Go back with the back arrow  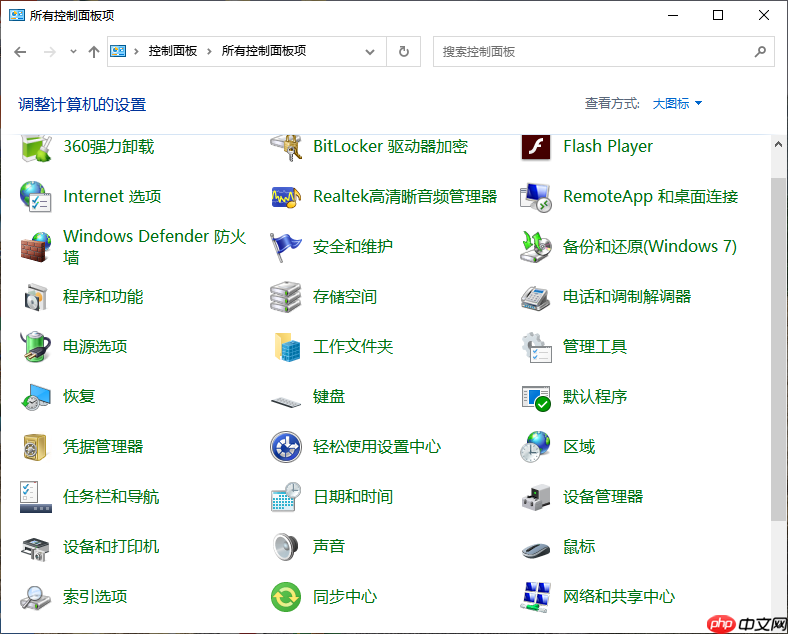tap(20, 52)
